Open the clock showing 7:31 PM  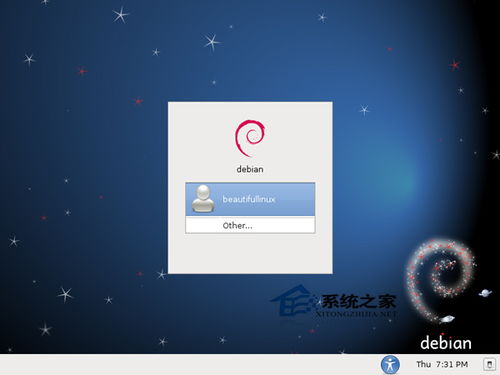(452, 364)
